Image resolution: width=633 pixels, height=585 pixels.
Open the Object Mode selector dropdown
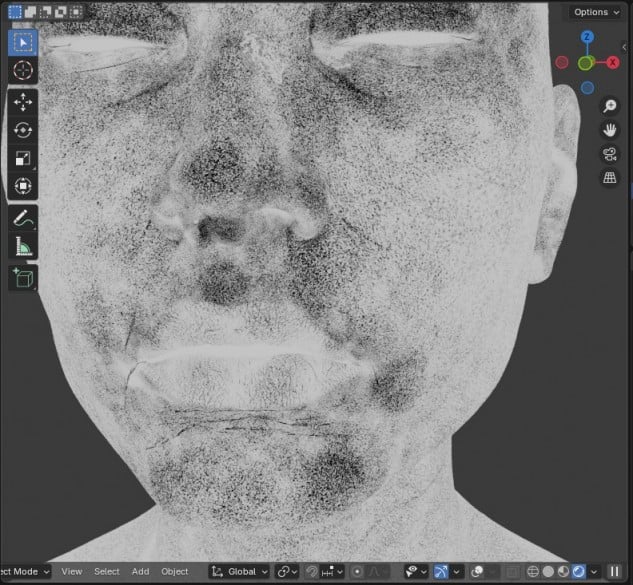pos(24,572)
